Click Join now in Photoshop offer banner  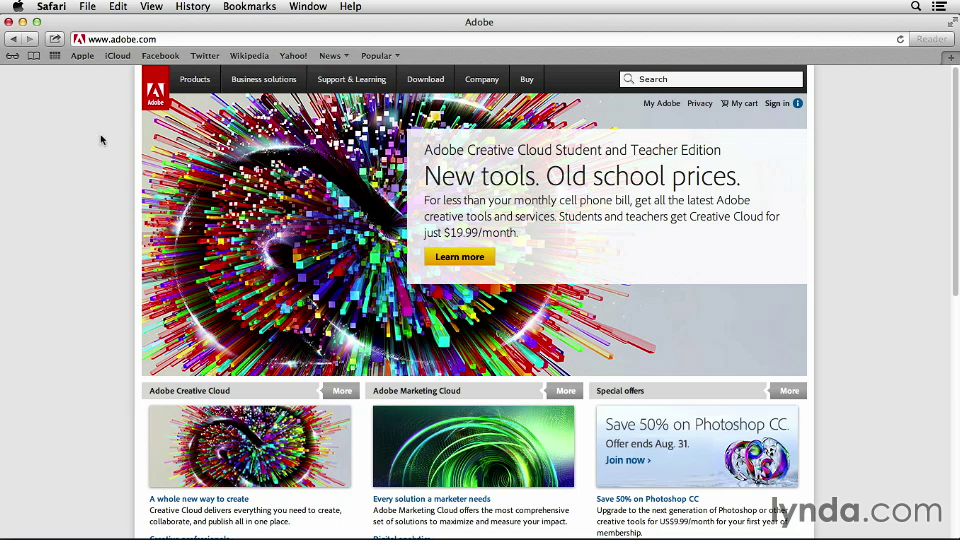coord(628,460)
